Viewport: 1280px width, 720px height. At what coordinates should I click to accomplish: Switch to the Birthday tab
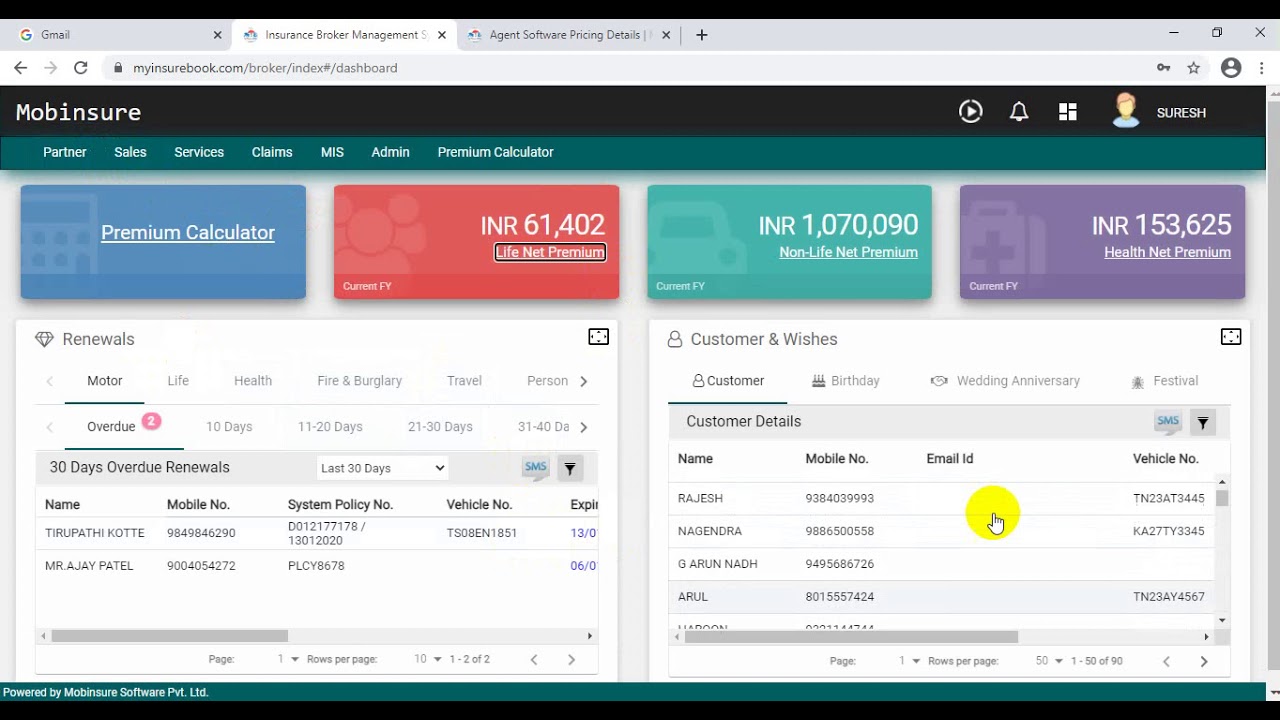click(x=845, y=381)
